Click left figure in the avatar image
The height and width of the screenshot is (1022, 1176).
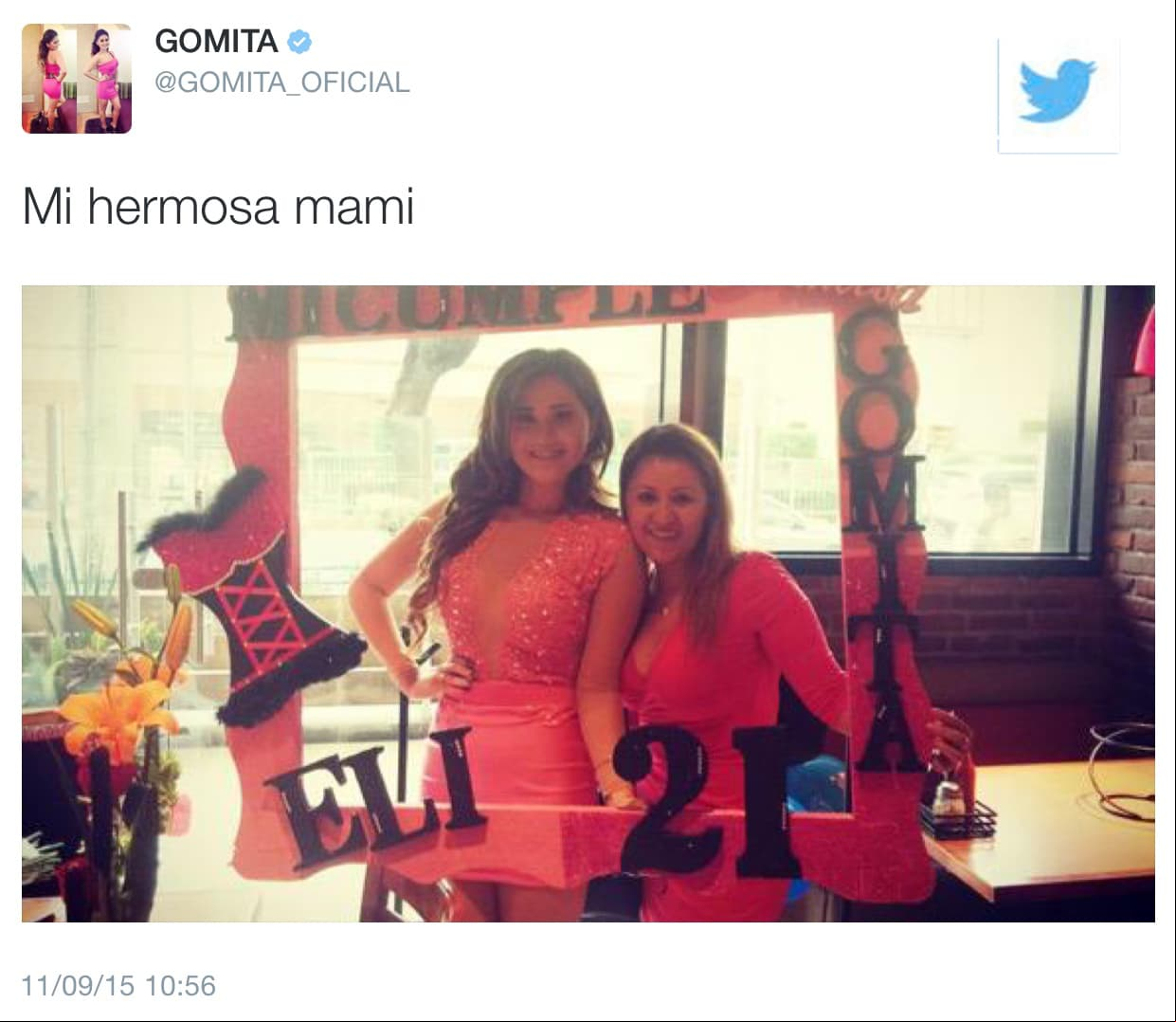point(50,79)
